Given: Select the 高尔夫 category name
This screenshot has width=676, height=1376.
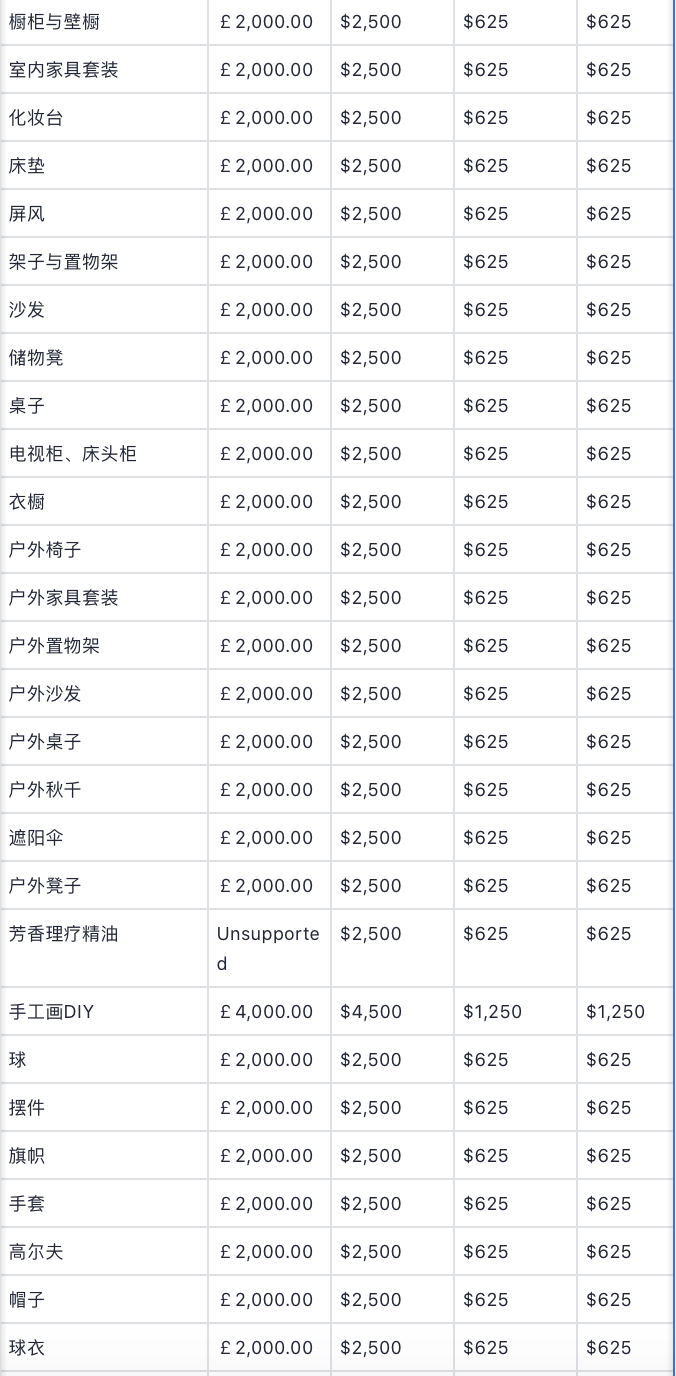Looking at the screenshot, I should (x=36, y=1252).
